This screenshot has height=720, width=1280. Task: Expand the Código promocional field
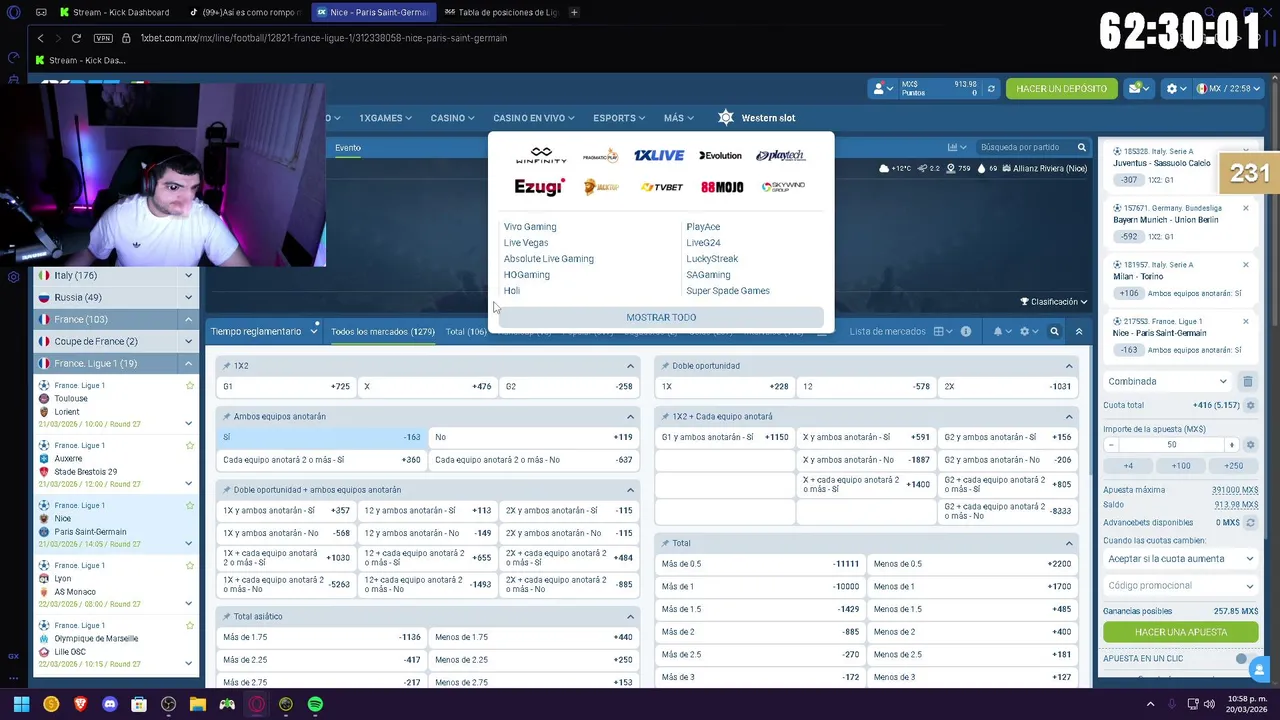[1180, 586]
